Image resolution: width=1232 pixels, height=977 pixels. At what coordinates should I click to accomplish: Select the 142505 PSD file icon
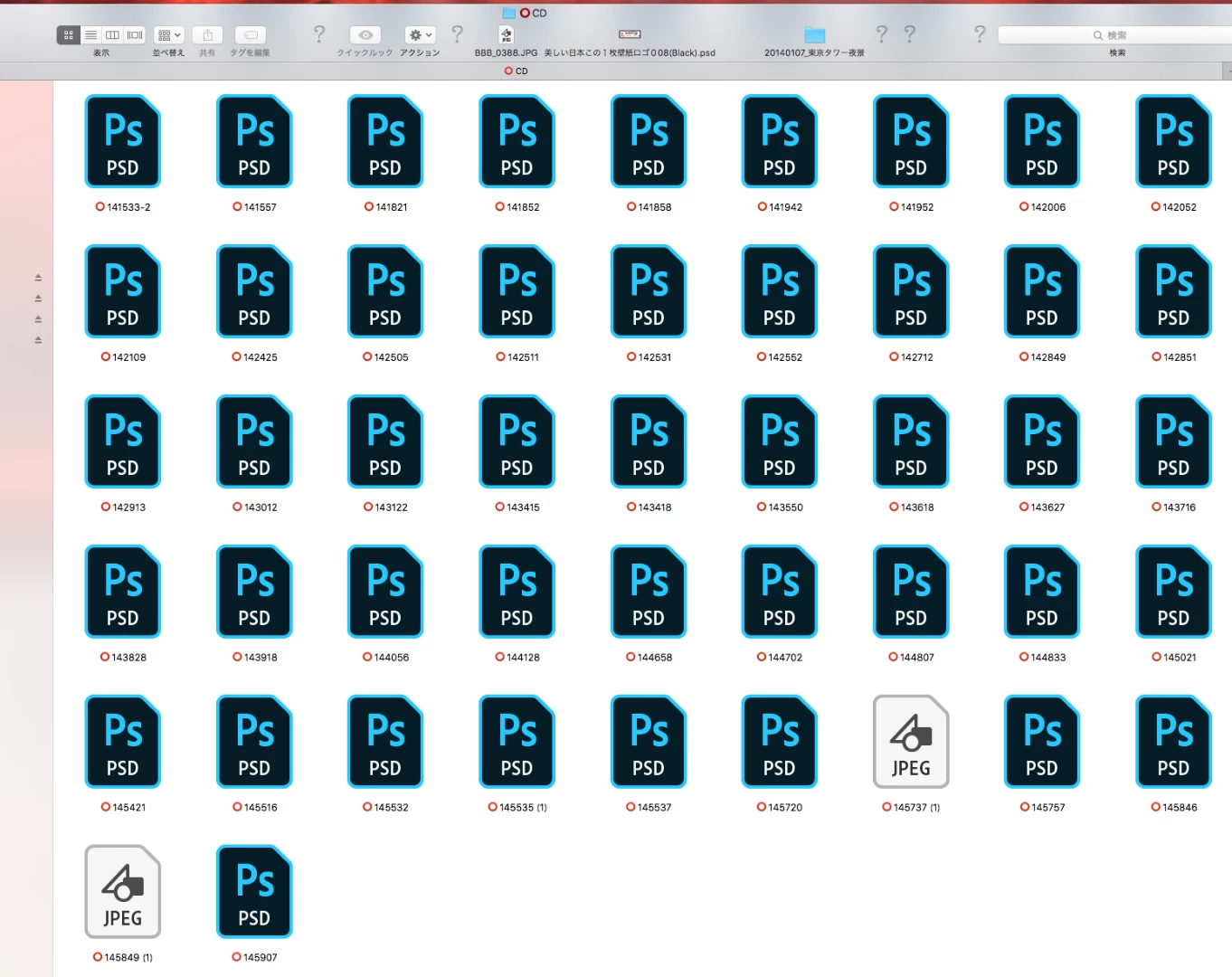point(385,291)
